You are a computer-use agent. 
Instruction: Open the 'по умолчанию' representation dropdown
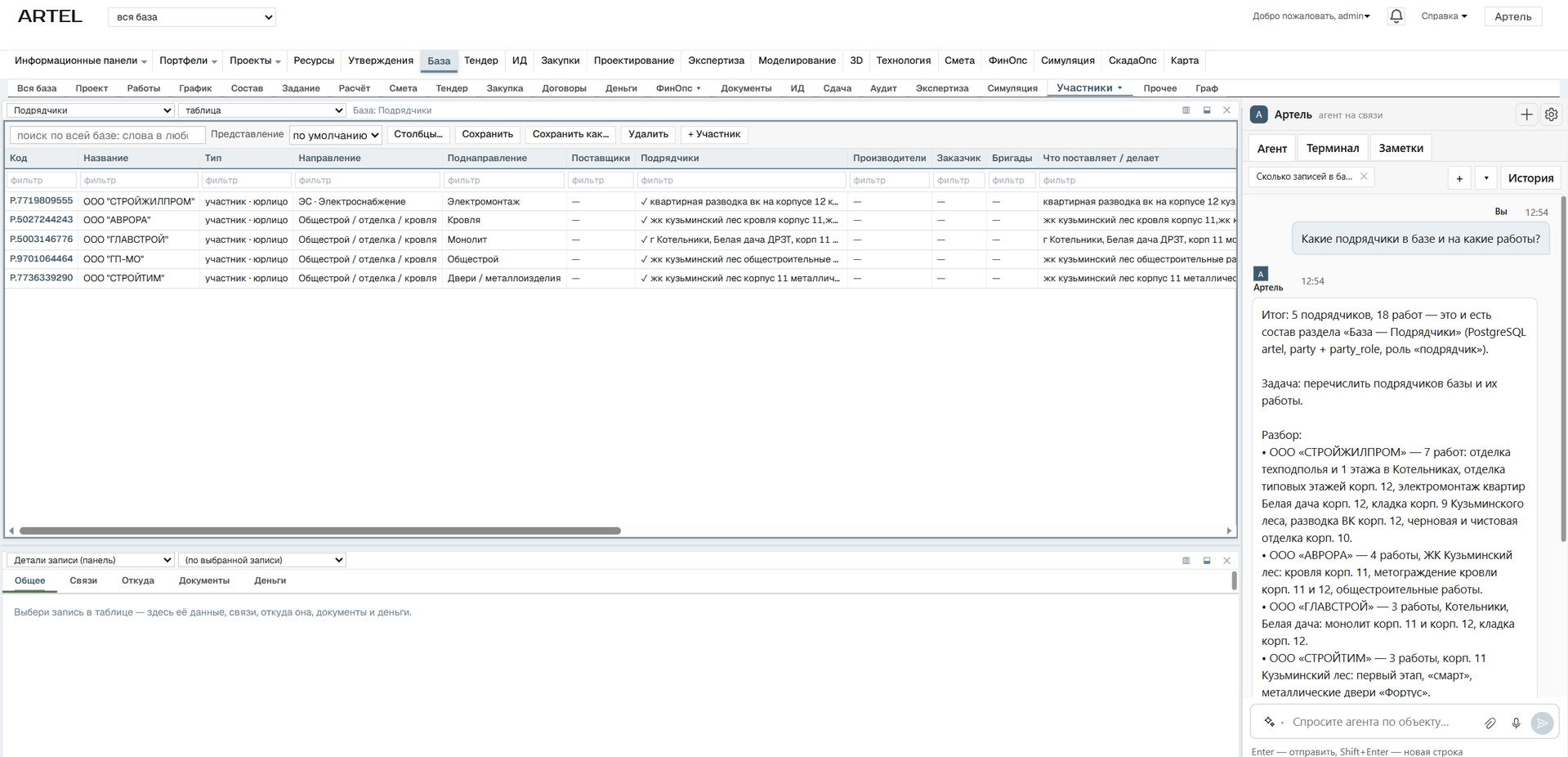click(336, 135)
